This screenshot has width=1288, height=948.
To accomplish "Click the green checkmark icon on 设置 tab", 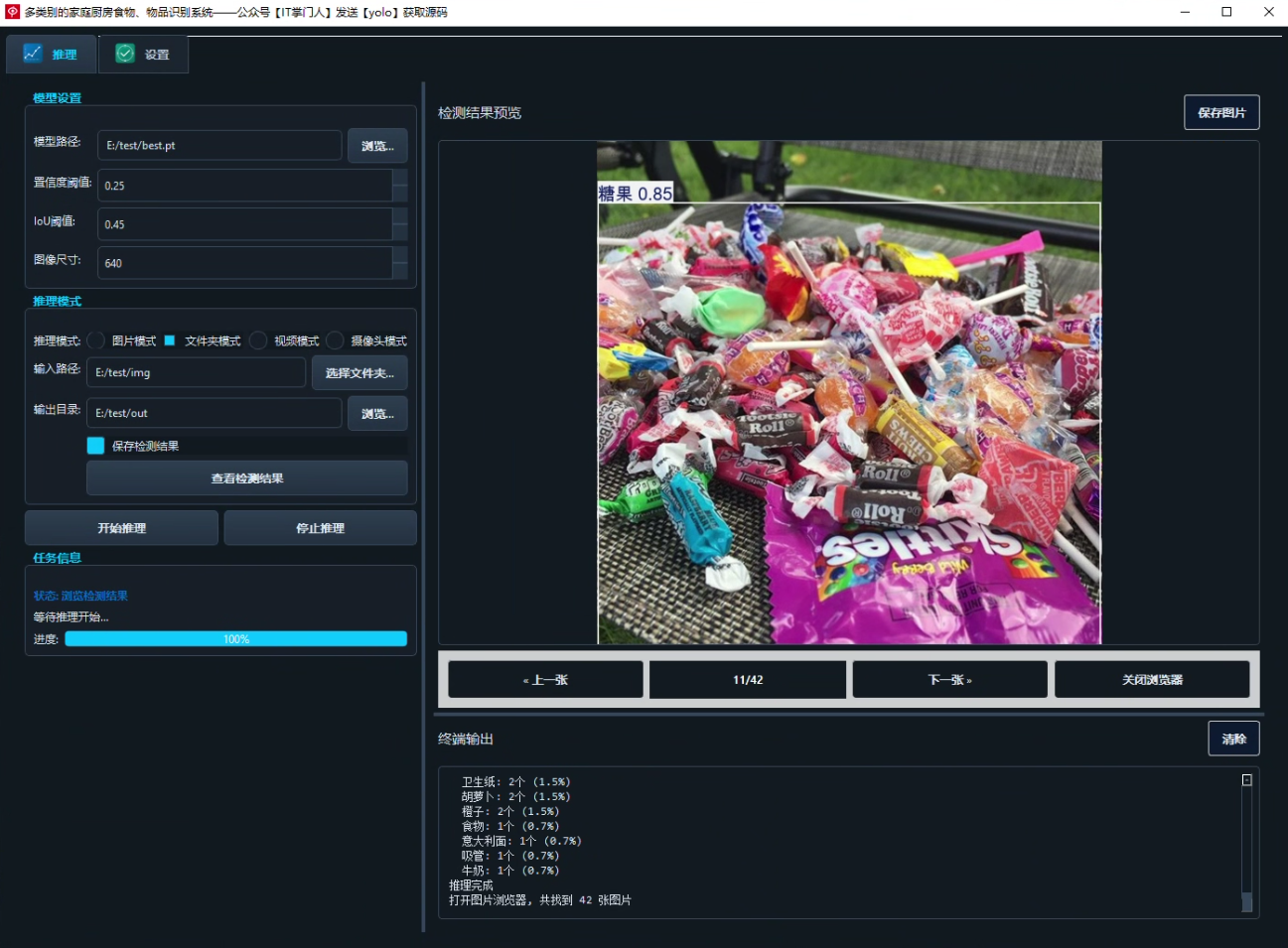I will tap(125, 54).
